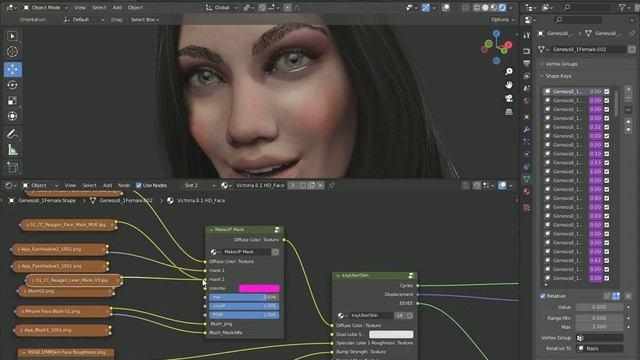Switch viewport to Wireframe shading
Screen dimensions: 640x360
point(476,7)
